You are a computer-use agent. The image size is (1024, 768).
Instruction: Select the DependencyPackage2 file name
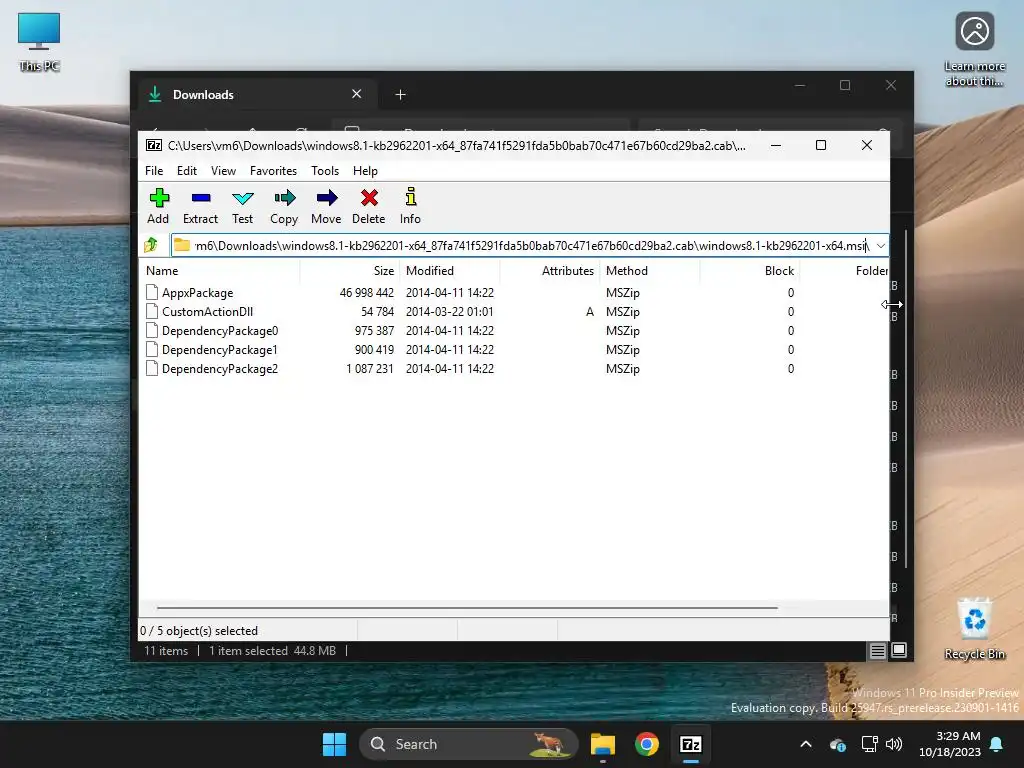pyautogui.click(x=220, y=368)
